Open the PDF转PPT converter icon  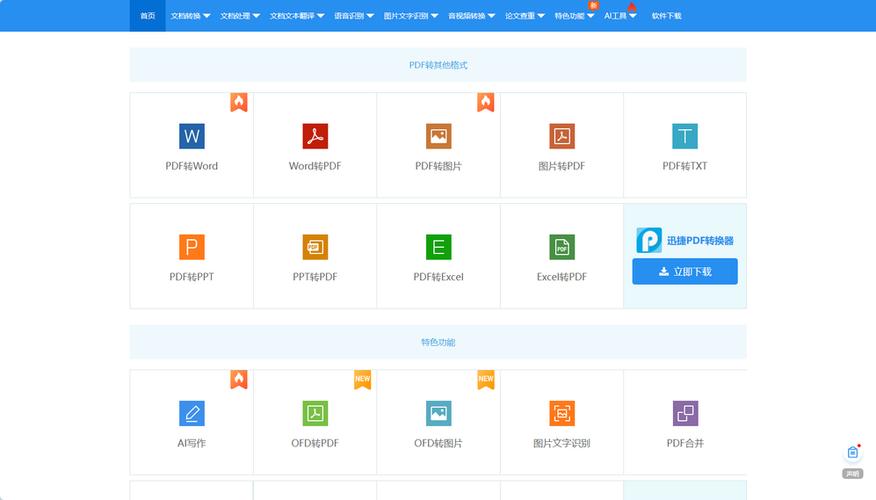192,247
